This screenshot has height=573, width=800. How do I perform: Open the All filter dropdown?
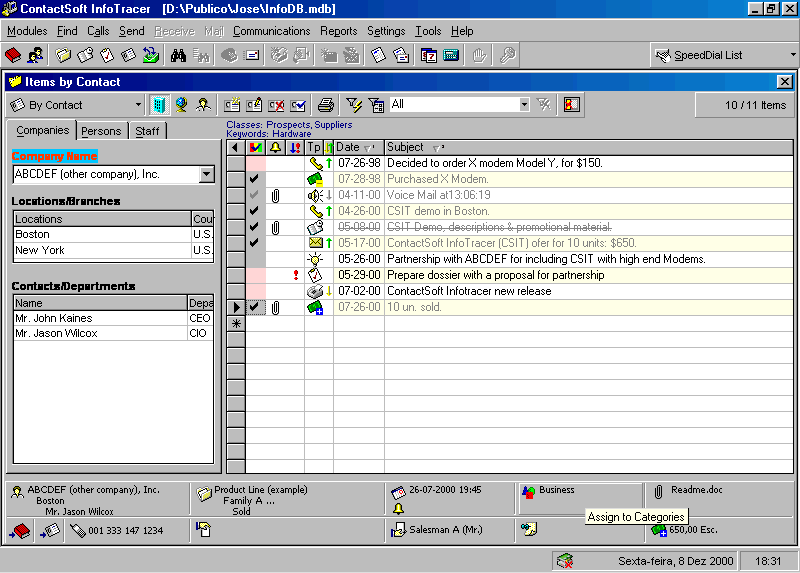coord(524,105)
